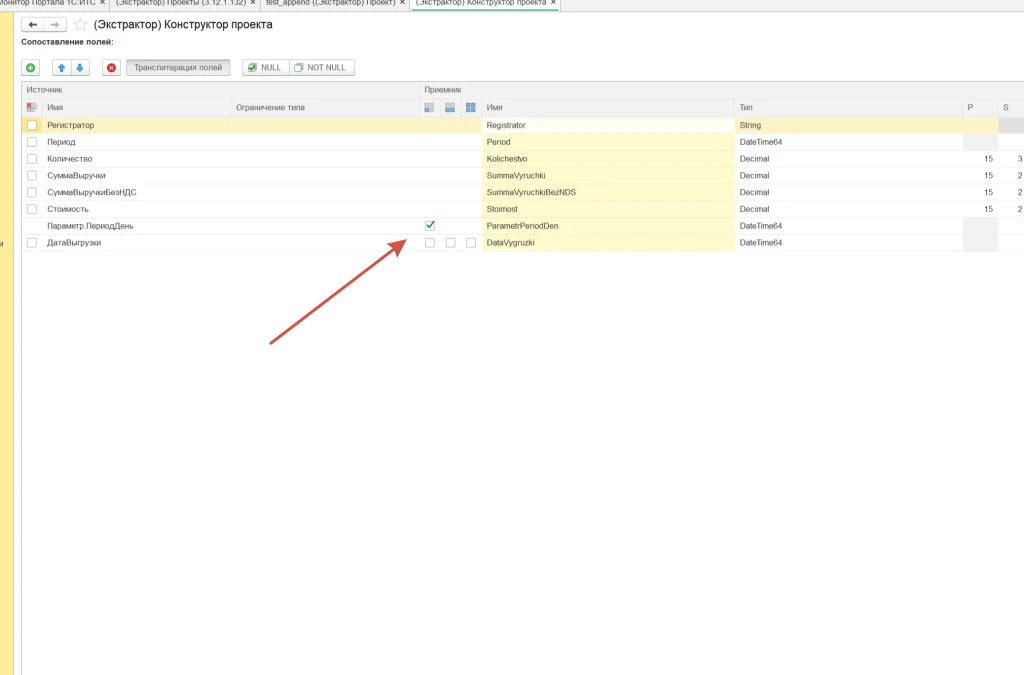Screen dimensions: 1024x675
Task: Uncheck the ParametrPeriodDen receiver checkbox
Action: pyautogui.click(x=430, y=226)
